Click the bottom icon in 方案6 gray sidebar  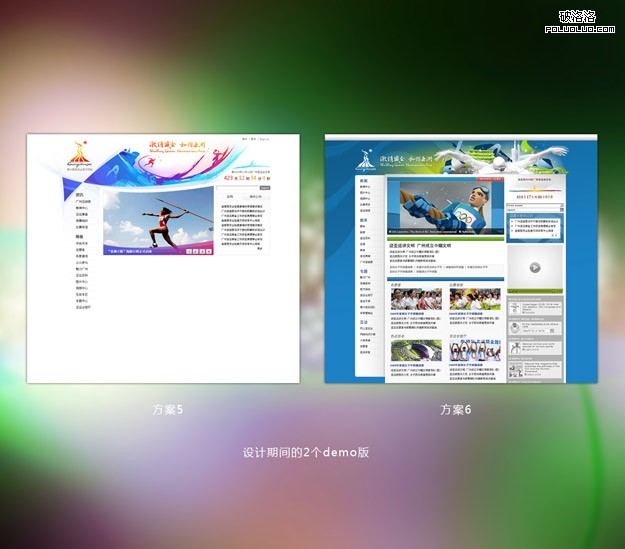point(515,367)
